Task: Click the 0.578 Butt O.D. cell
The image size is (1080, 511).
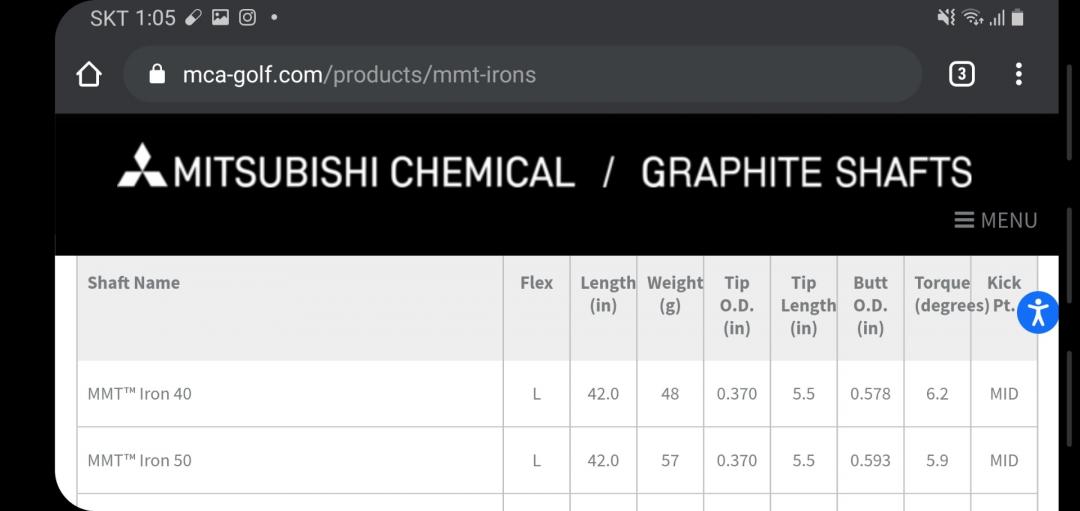Action: pyautogui.click(x=870, y=394)
